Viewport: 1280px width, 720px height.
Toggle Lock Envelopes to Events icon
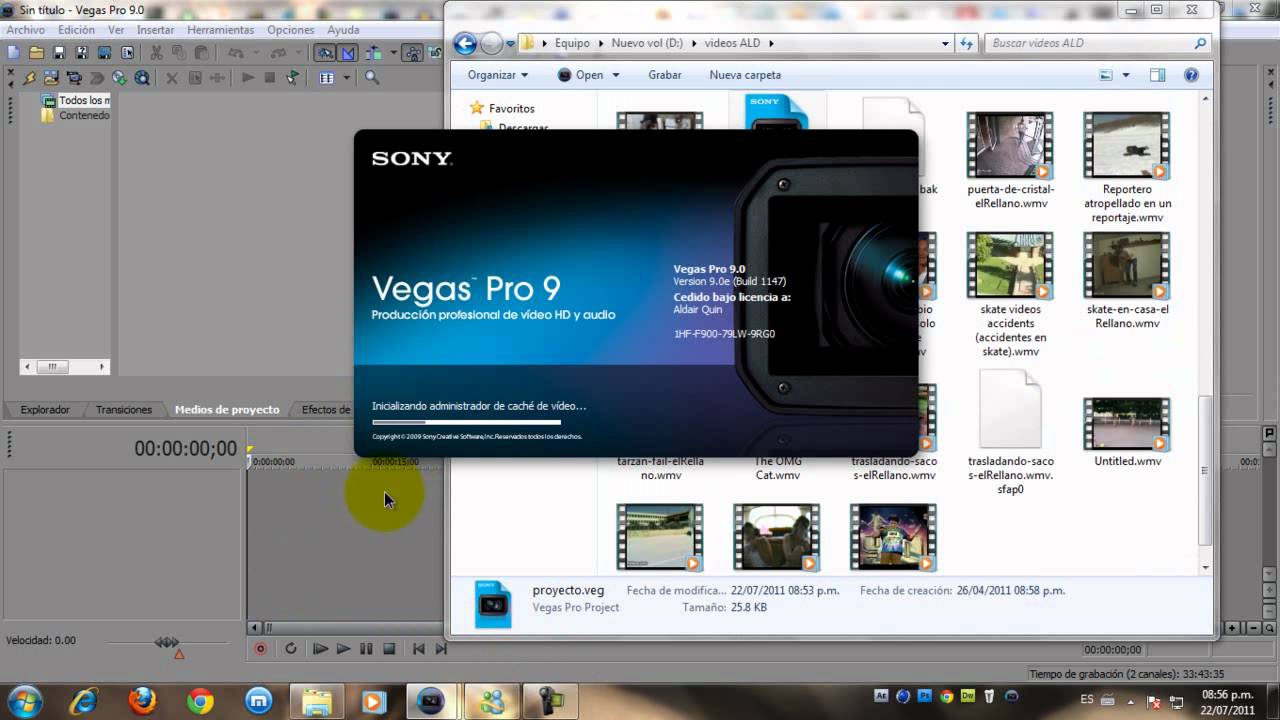pos(412,53)
